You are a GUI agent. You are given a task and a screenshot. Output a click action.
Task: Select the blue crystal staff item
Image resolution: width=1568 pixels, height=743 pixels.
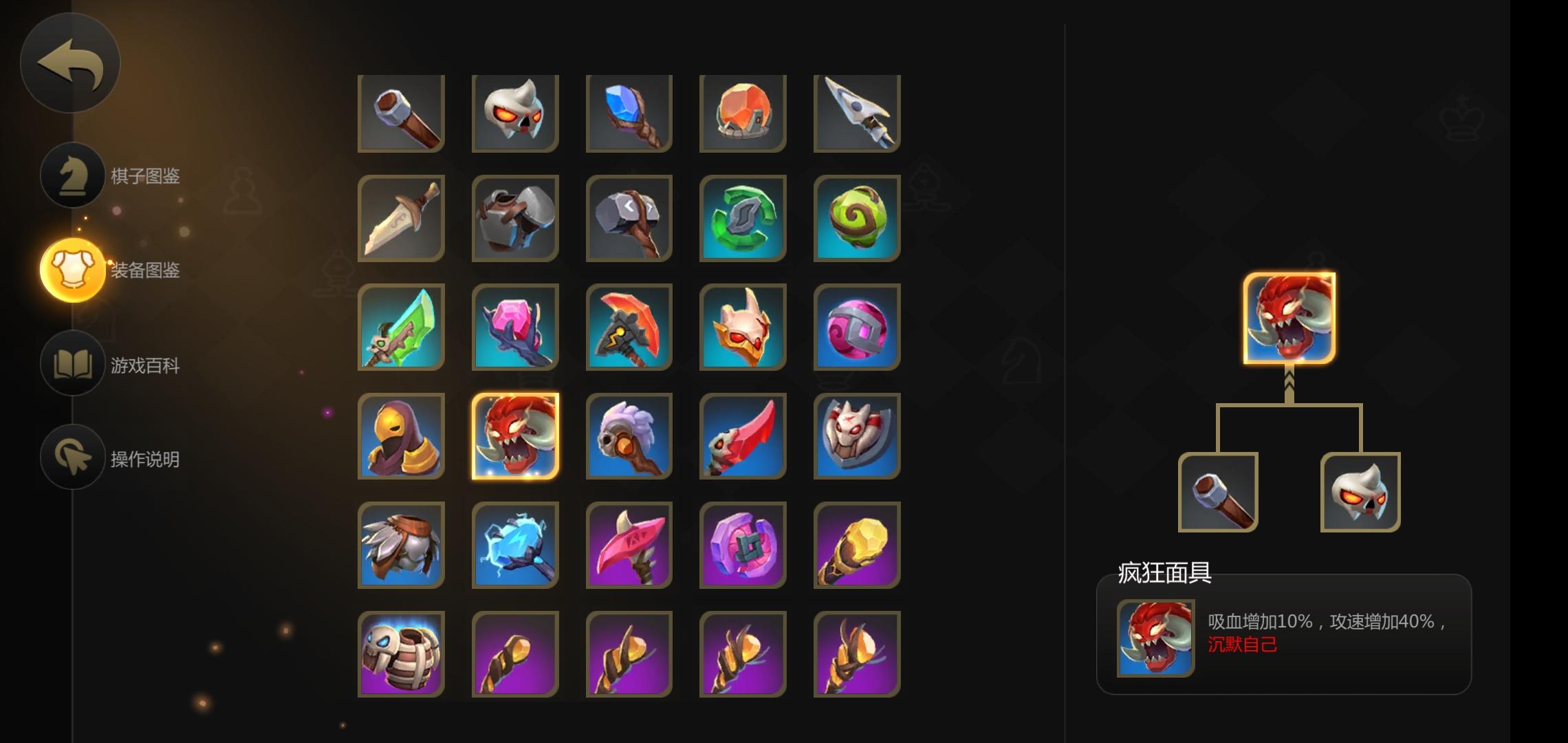pos(629,114)
